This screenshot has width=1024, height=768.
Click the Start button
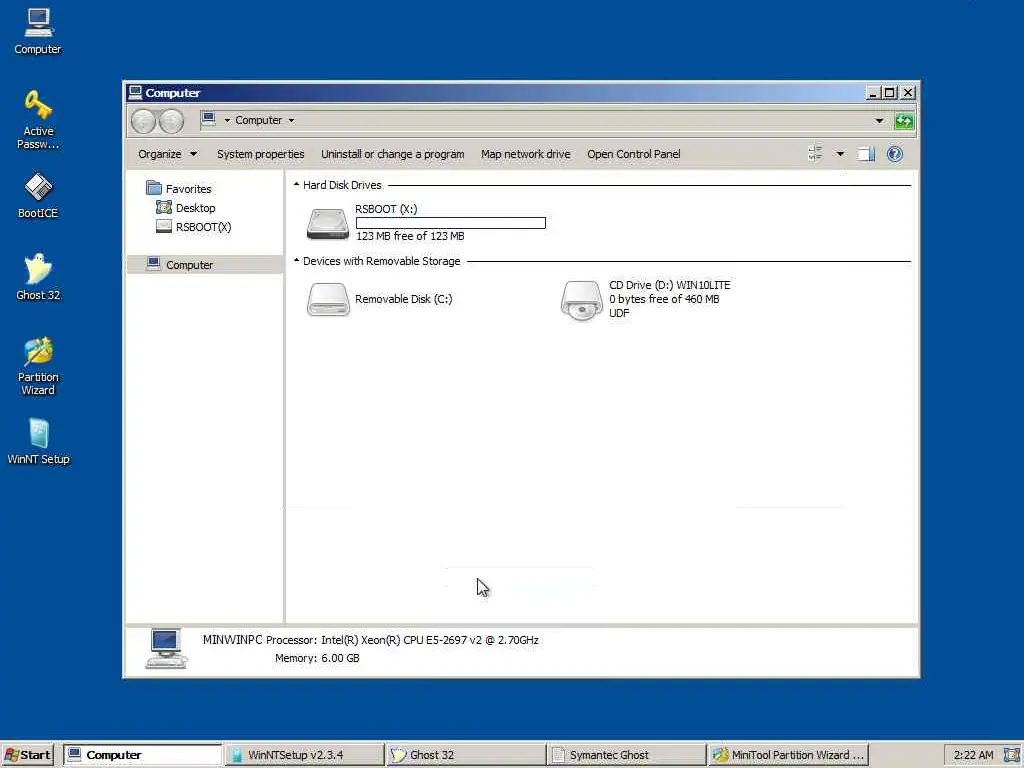pyautogui.click(x=27, y=755)
